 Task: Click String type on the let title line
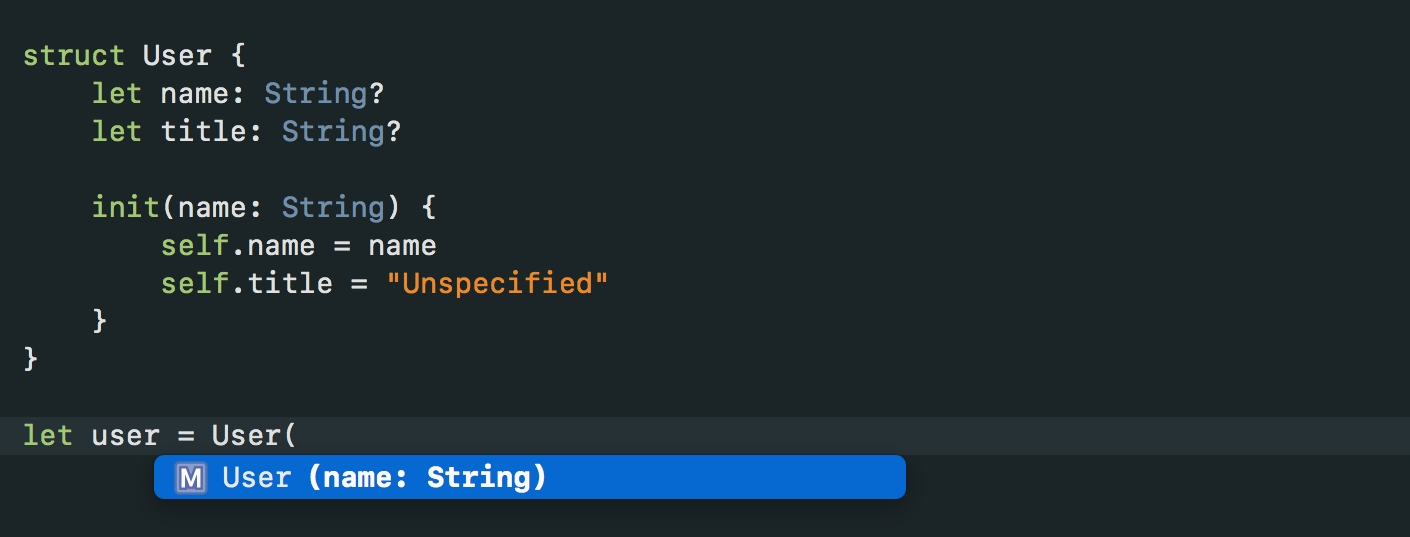click(333, 131)
